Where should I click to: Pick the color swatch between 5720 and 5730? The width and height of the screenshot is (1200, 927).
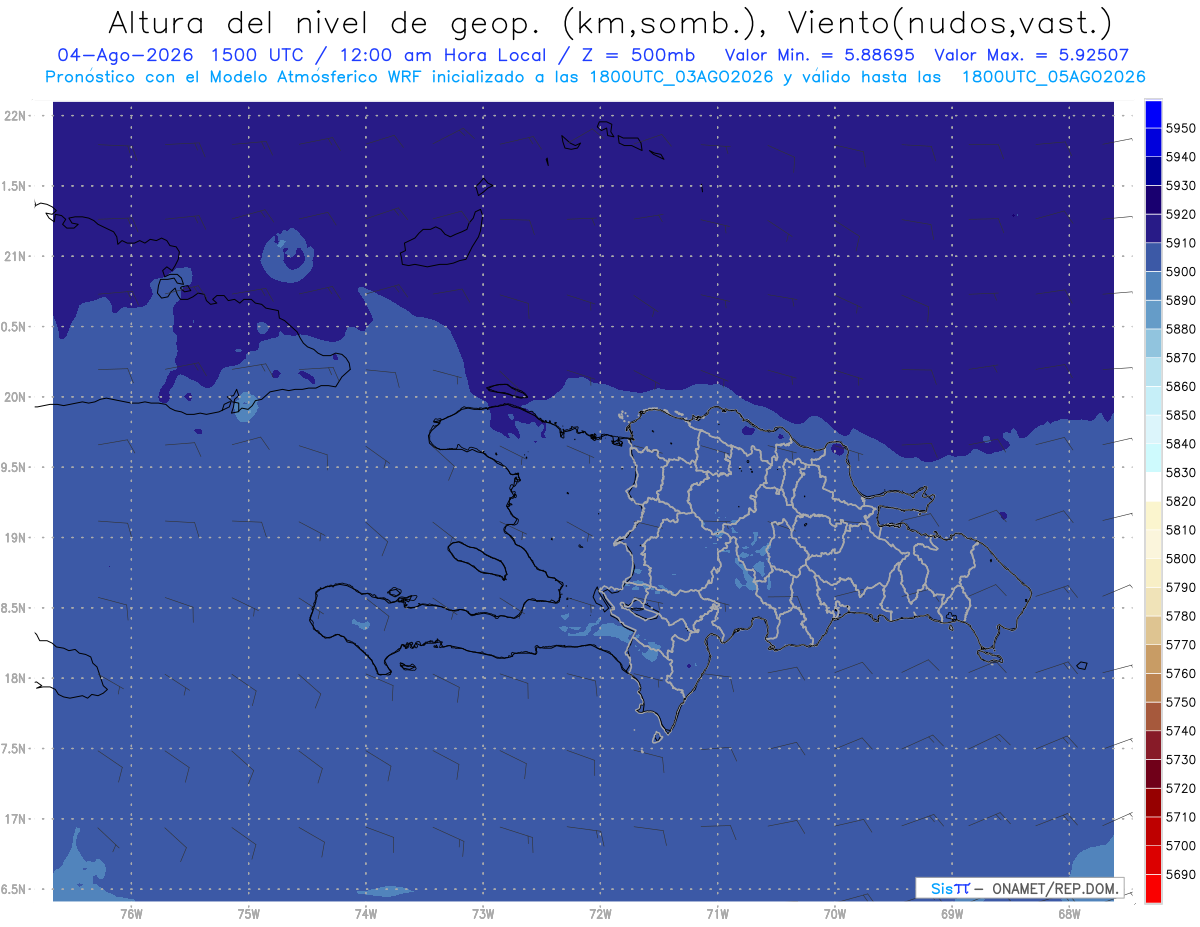click(x=1152, y=774)
